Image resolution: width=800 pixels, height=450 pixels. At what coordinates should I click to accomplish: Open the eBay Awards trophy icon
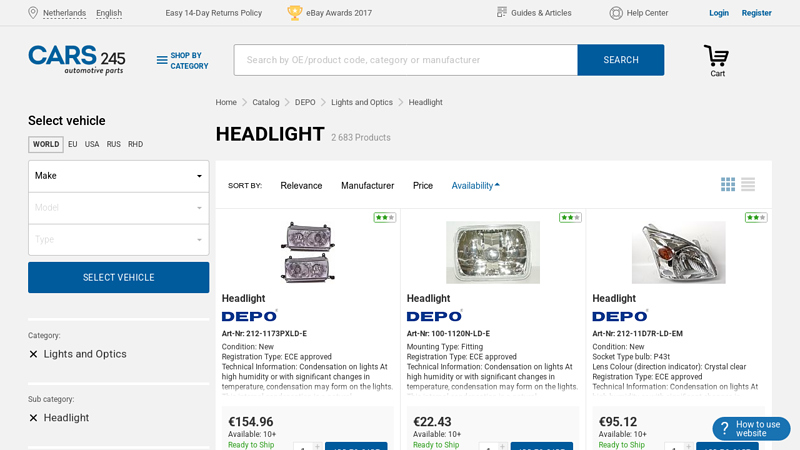click(x=294, y=13)
